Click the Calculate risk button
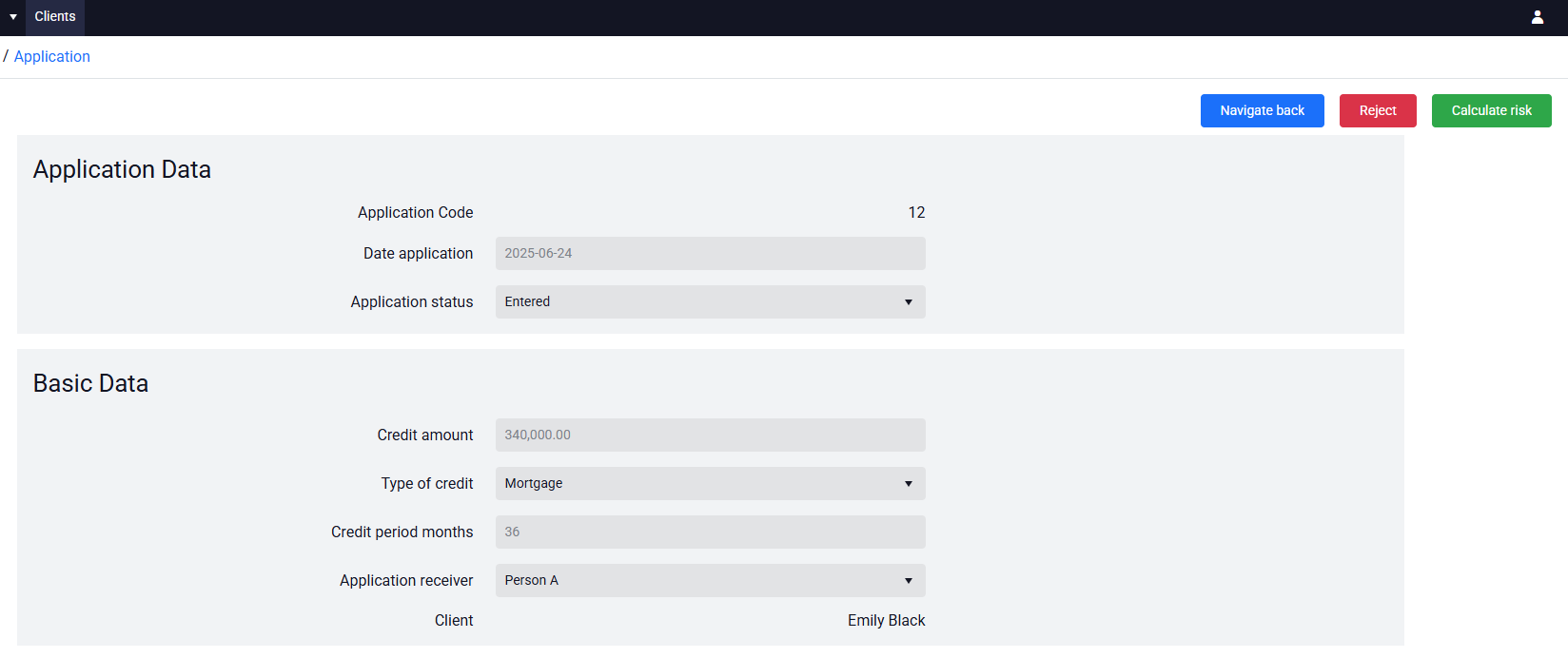Screen dimensions: 1568x658 click(1492, 110)
